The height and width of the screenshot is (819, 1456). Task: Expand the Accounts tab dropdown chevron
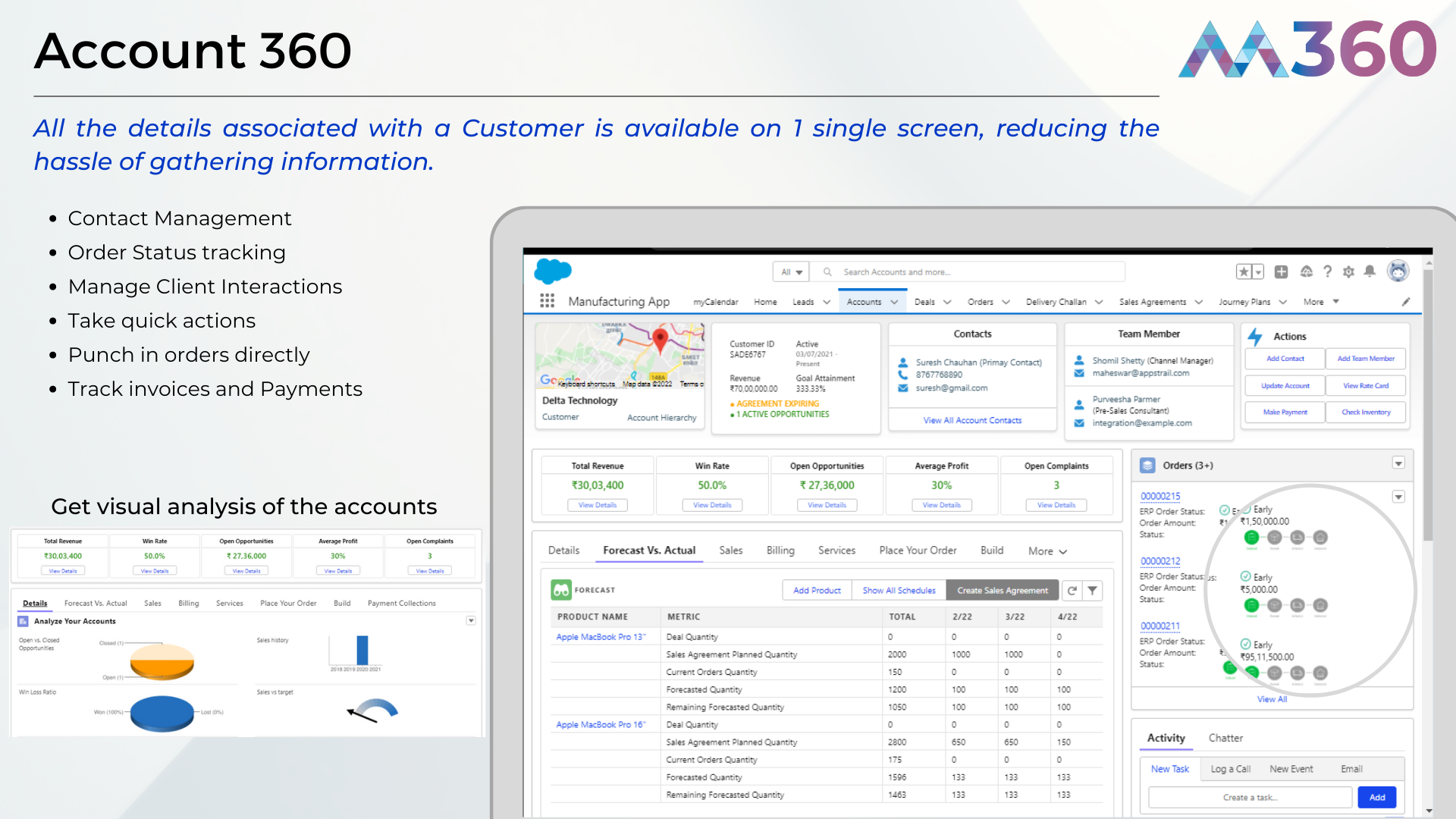(x=894, y=302)
